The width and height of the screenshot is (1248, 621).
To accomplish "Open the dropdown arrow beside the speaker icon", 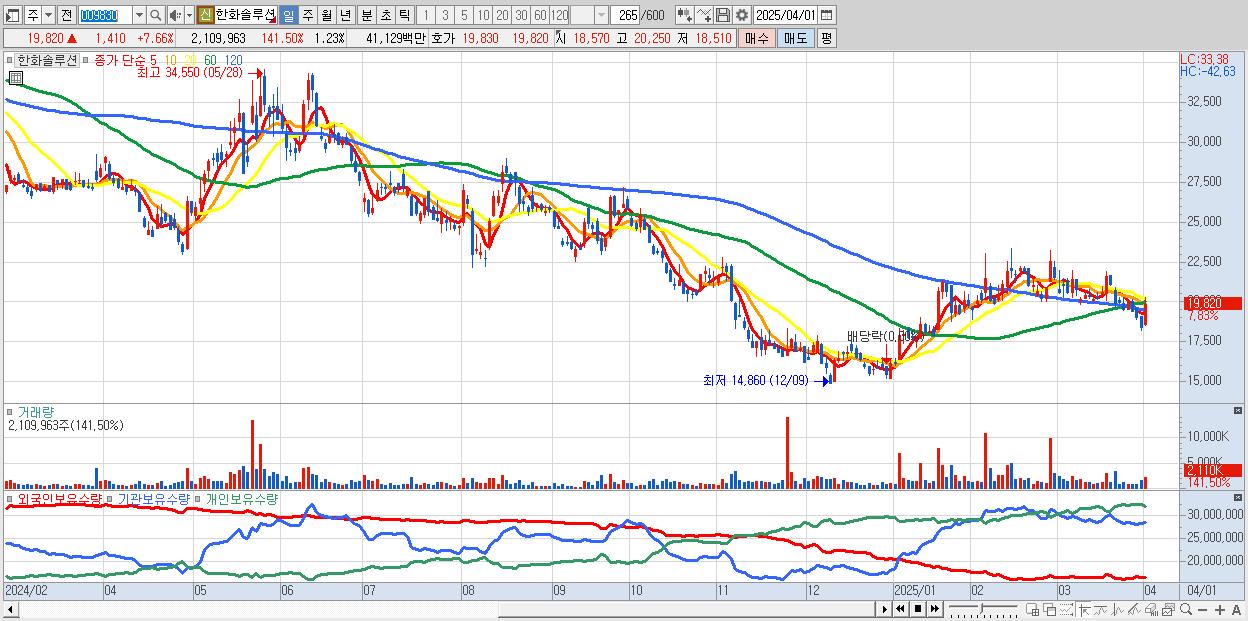I will (189, 15).
